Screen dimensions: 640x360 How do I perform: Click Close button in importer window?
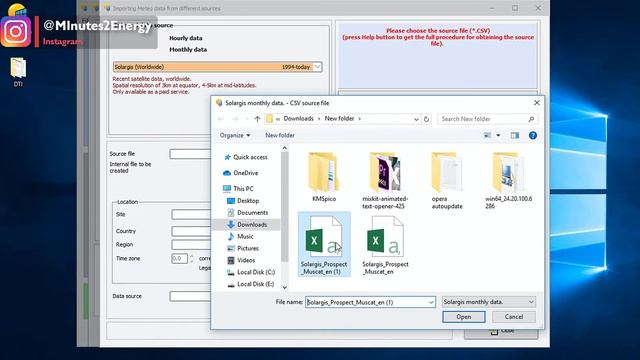(x=501, y=333)
